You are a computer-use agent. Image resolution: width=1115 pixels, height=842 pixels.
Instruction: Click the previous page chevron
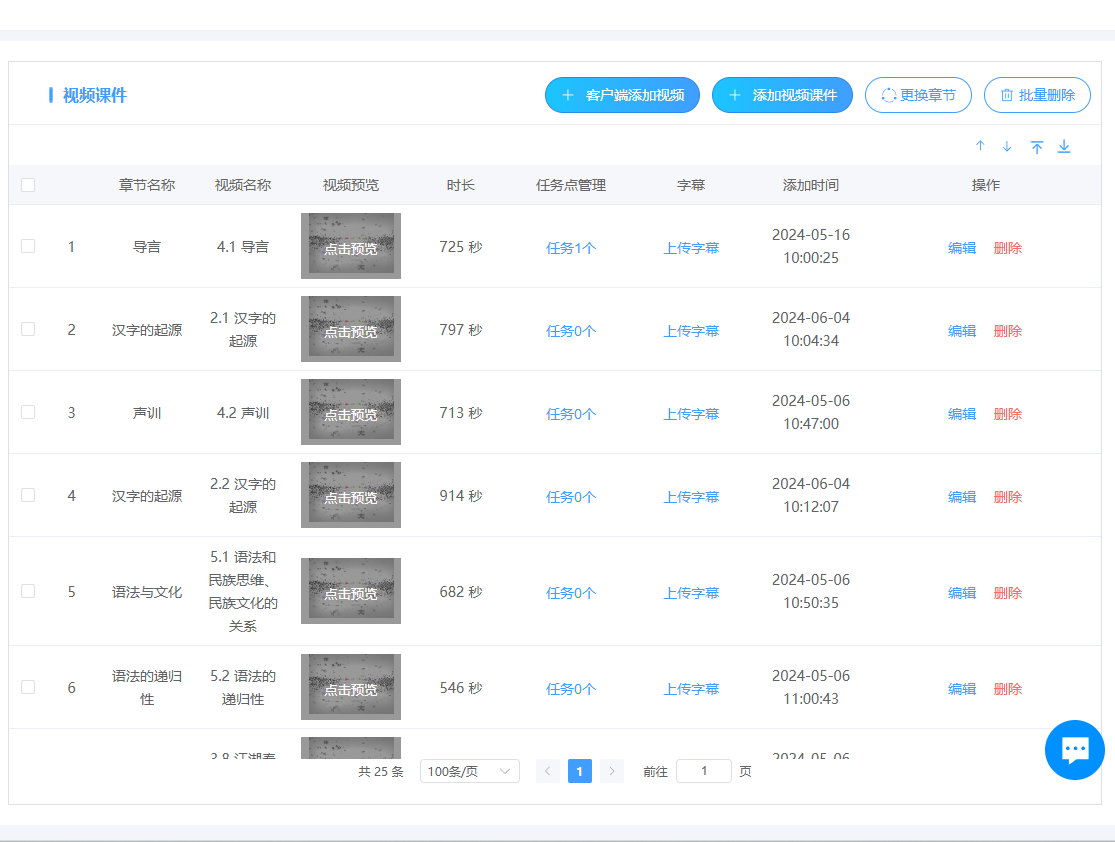pos(548,771)
